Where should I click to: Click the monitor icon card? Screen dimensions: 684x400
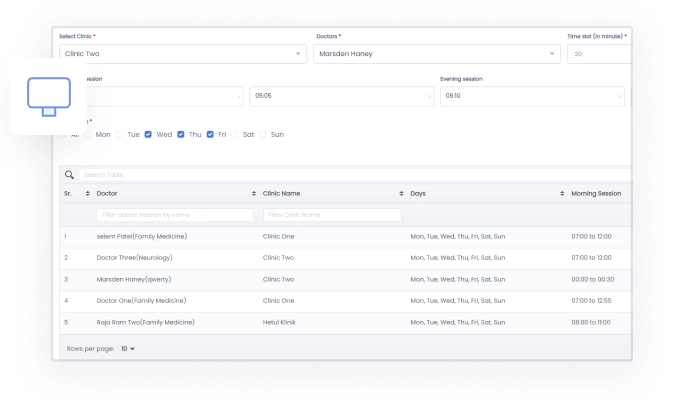48,96
